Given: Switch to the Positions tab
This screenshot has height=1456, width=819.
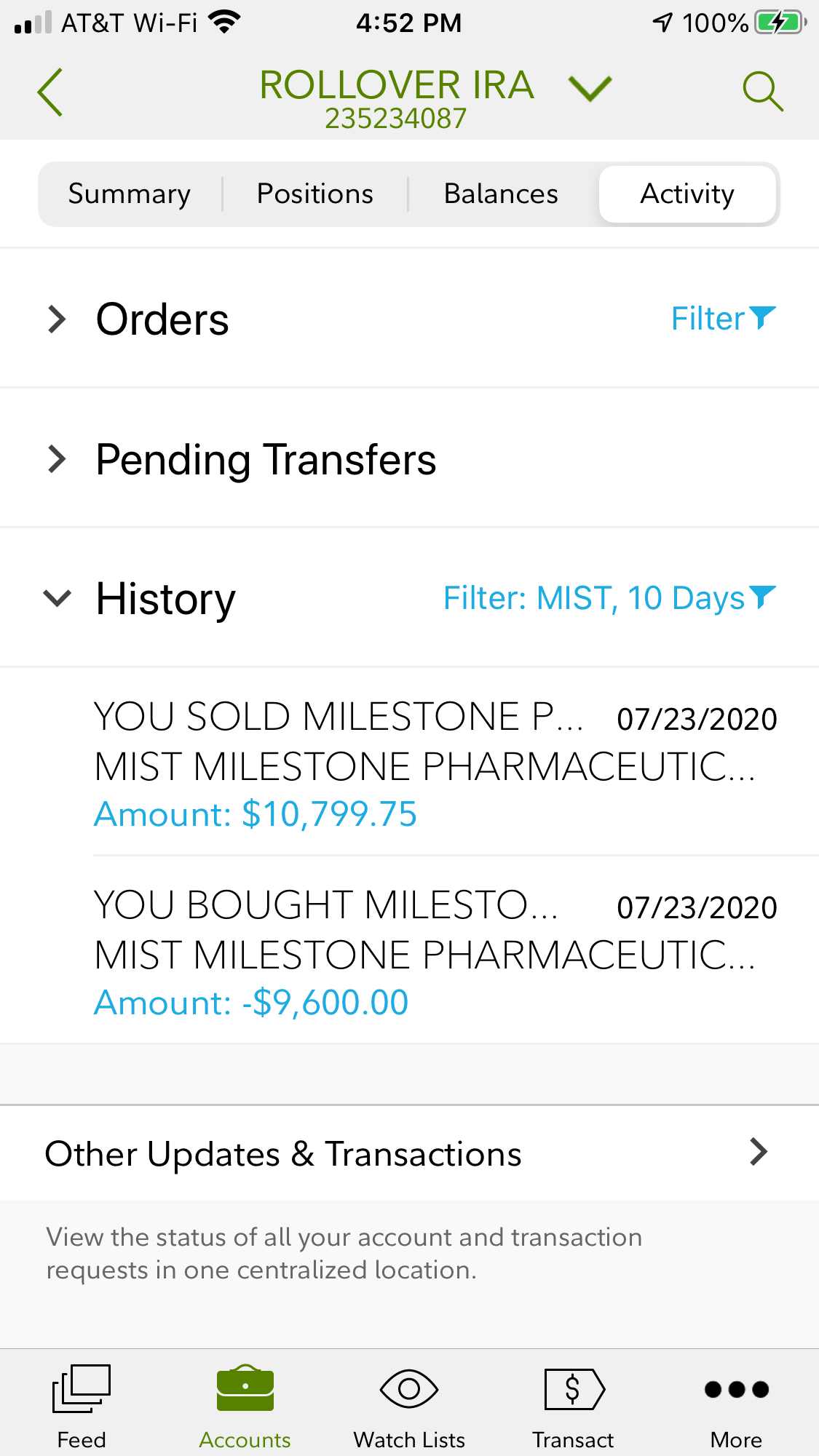Looking at the screenshot, I should click(x=315, y=194).
